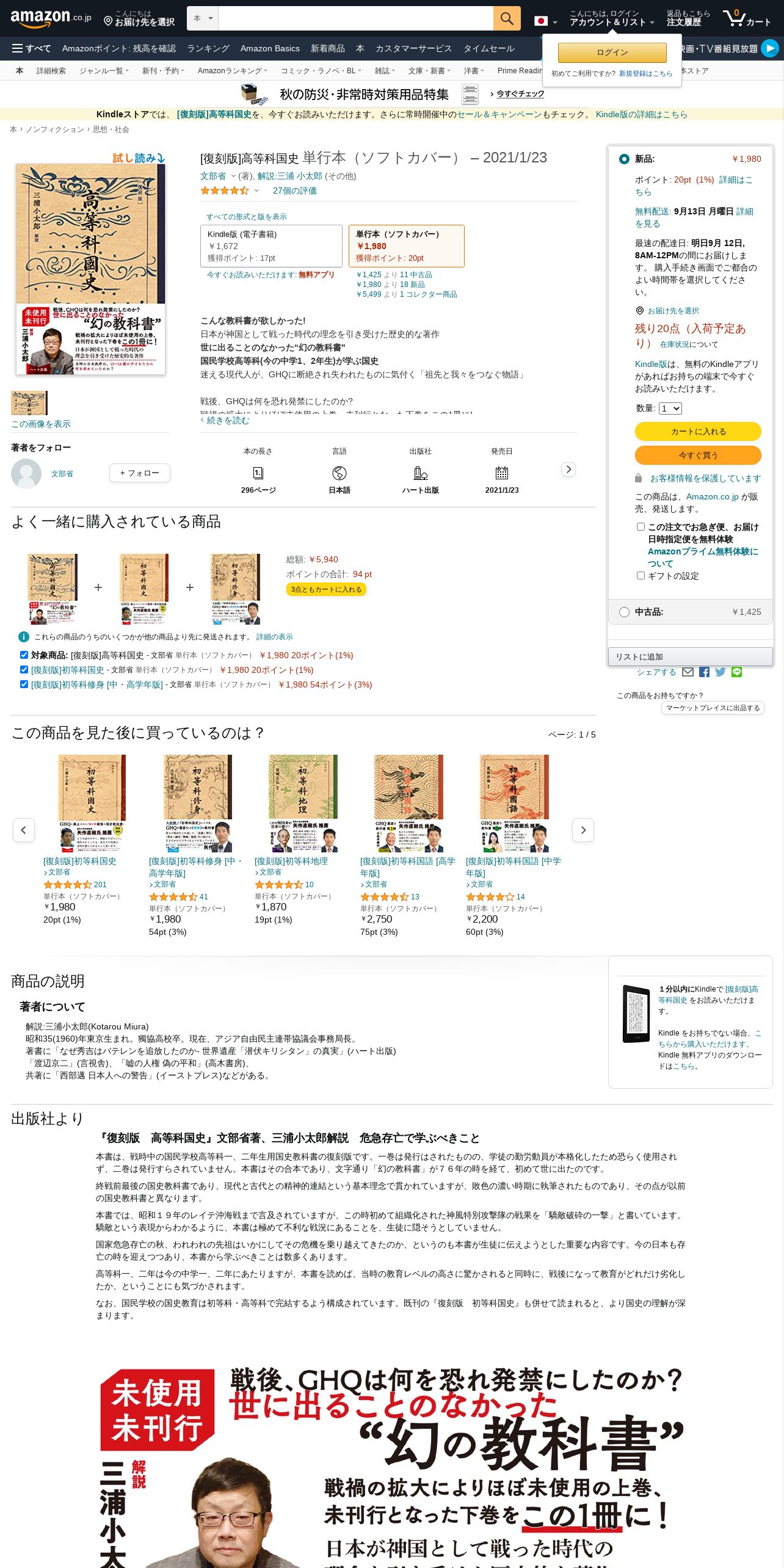Check the ギフトの設定 checkbox
This screenshot has height=1568, width=784.
pyautogui.click(x=641, y=575)
